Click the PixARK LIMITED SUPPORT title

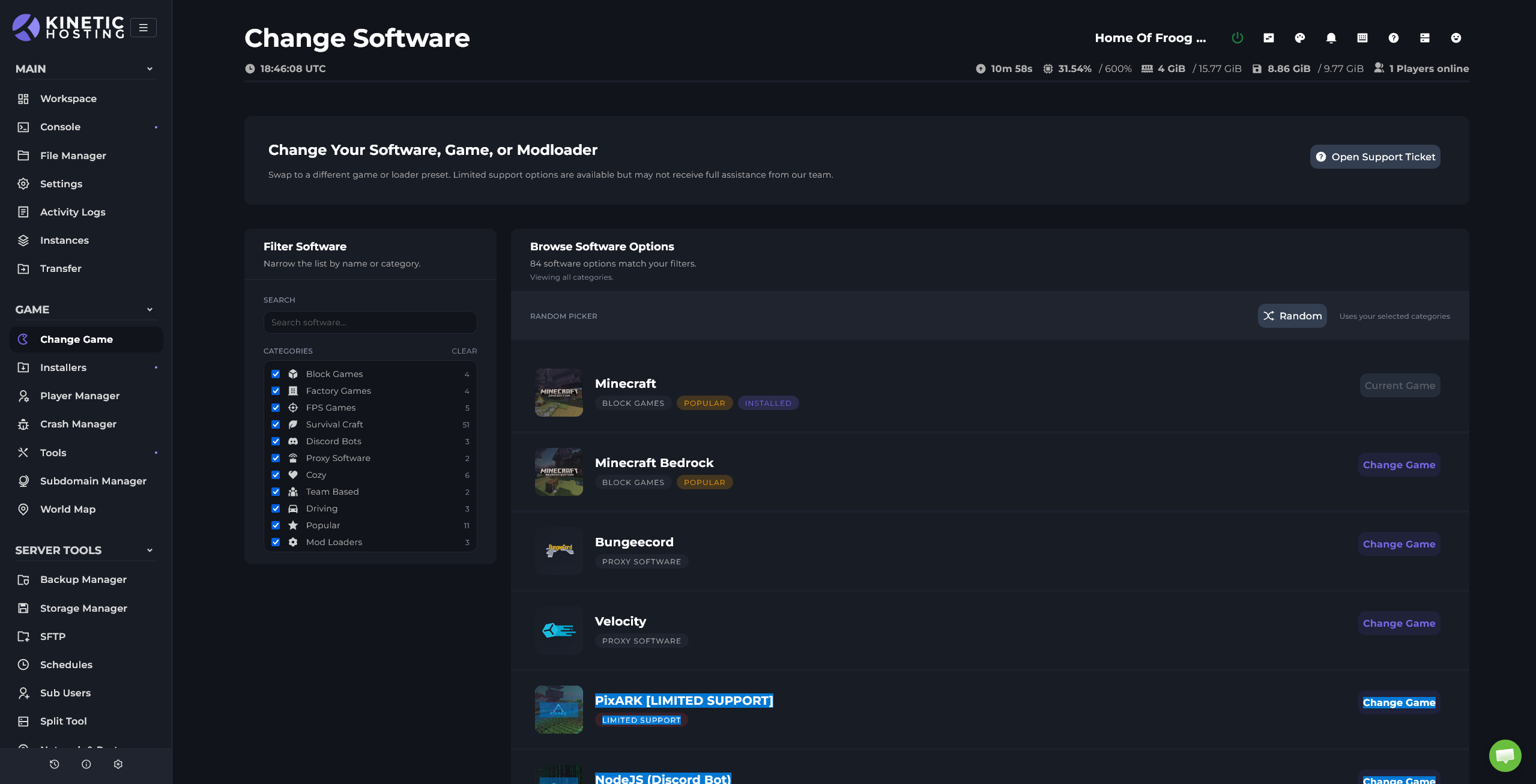683,701
